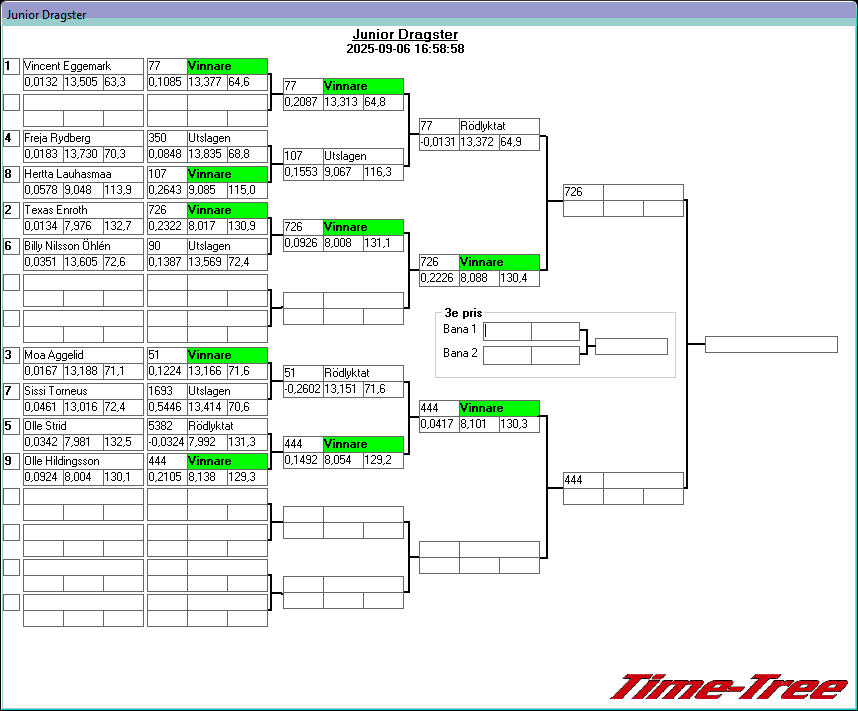This screenshot has height=711, width=858.
Task: Click the Time-Tree logo
Action: [728, 687]
